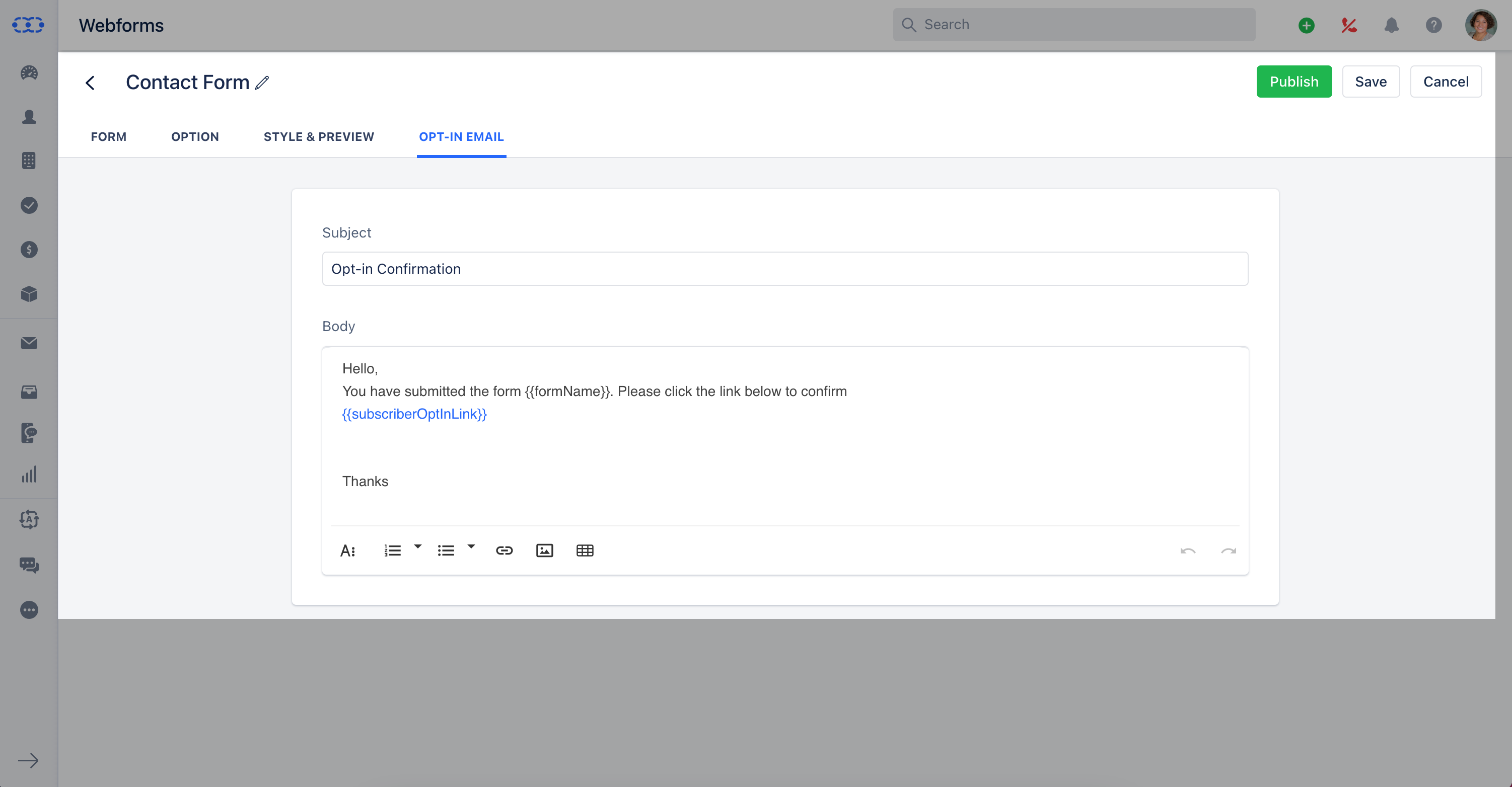Screen dimensions: 1512x787
Task: Click the Cancel button
Action: (1446, 82)
